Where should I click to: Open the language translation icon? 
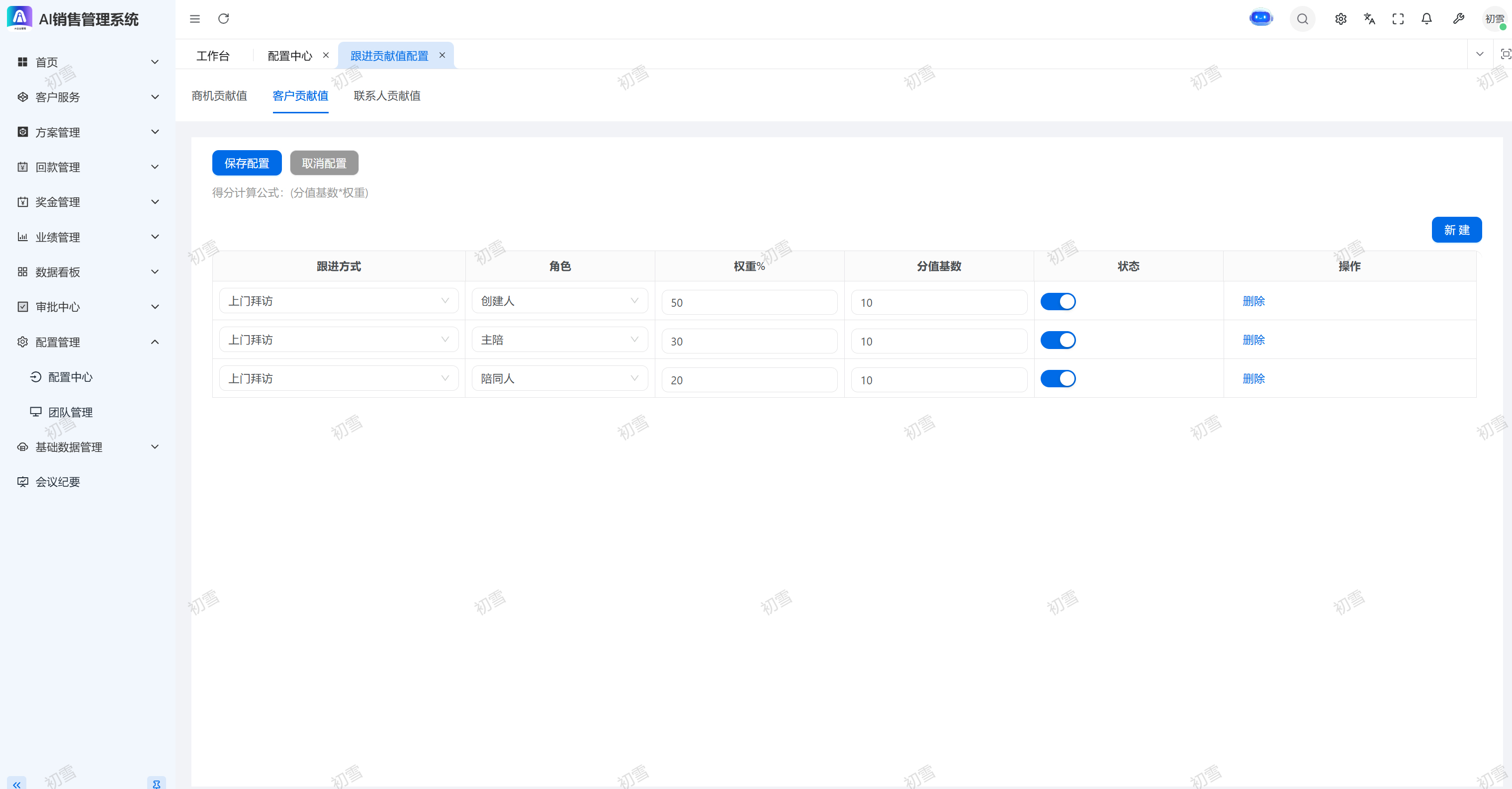[1369, 19]
